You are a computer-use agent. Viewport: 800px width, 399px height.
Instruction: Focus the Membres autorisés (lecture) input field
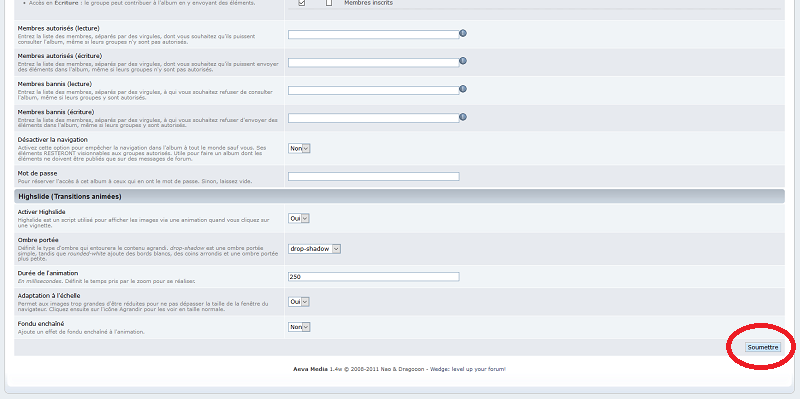tap(373, 35)
